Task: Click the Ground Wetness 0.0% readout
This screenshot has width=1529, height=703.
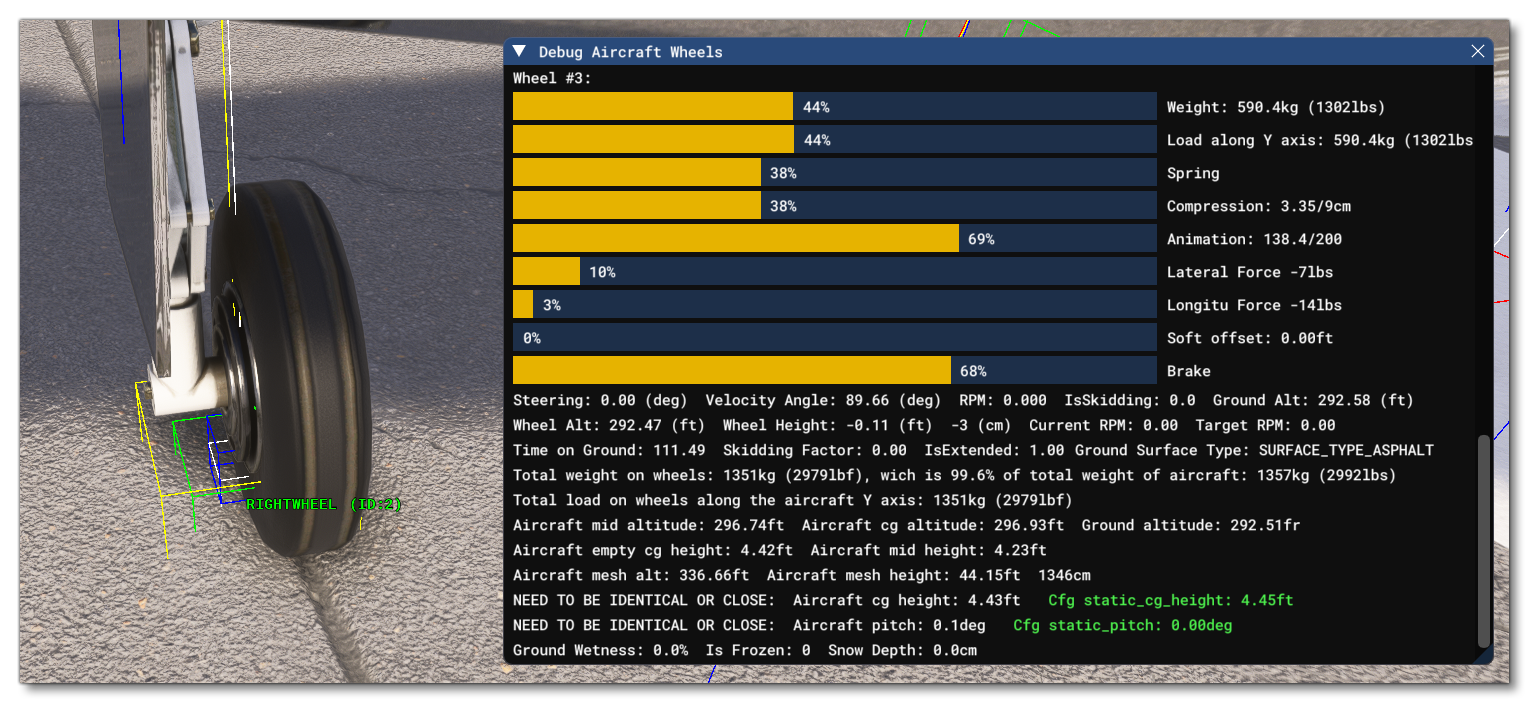Action: (599, 650)
